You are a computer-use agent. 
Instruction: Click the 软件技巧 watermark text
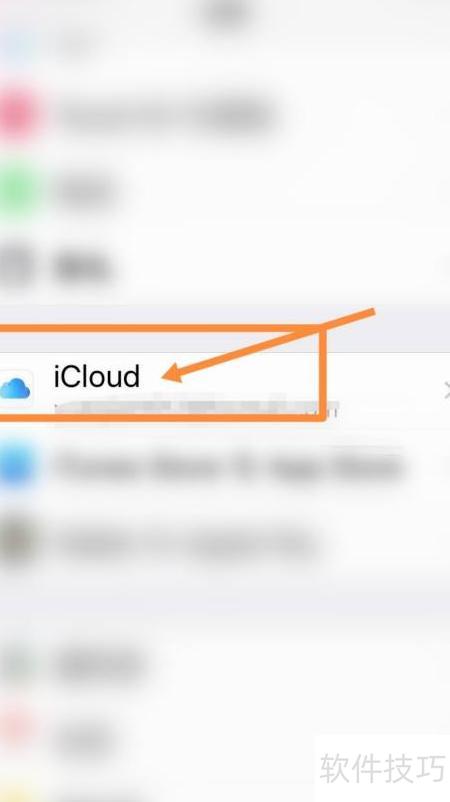[x=382, y=768]
